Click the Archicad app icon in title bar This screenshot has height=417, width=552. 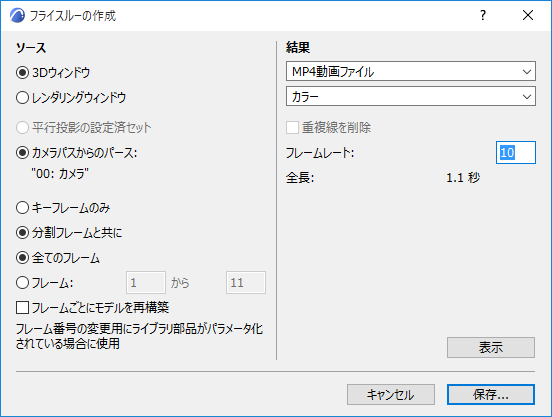point(17,15)
